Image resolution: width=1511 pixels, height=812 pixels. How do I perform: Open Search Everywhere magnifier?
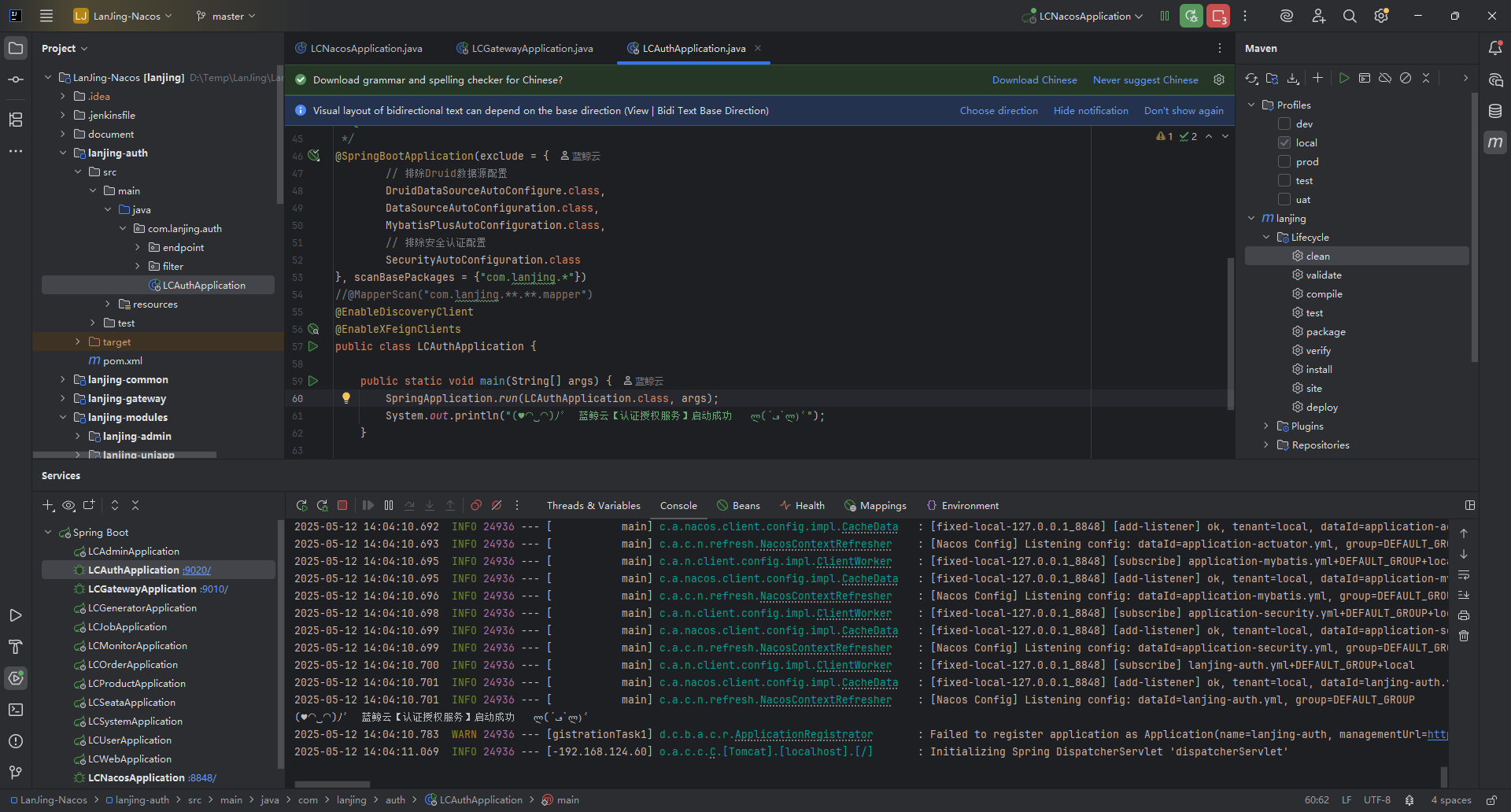(1350, 16)
